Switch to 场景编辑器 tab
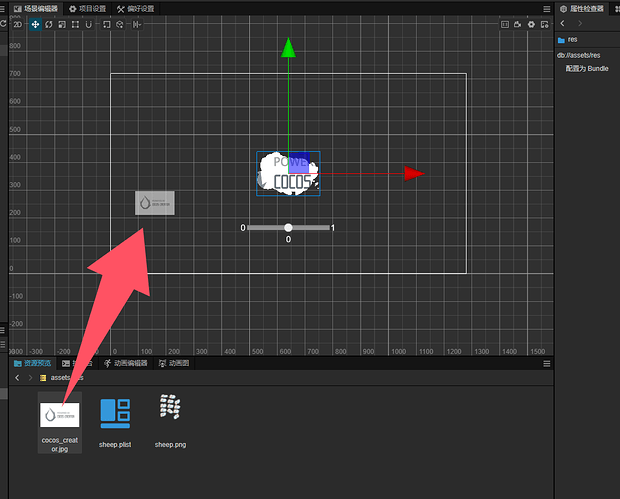Image resolution: width=620 pixels, height=499 pixels. tap(36, 9)
